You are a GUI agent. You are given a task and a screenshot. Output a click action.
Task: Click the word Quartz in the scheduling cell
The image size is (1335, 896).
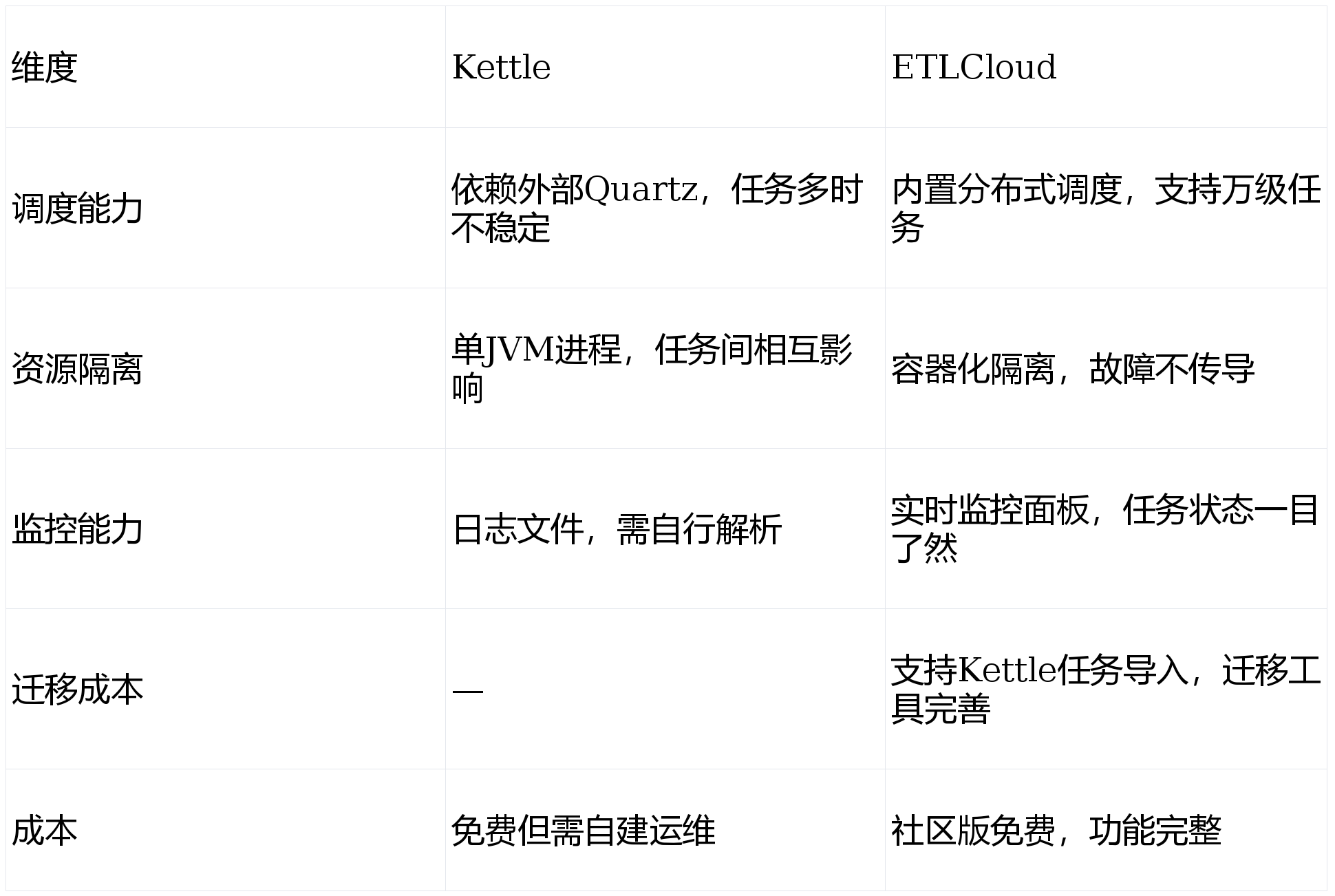point(641,190)
